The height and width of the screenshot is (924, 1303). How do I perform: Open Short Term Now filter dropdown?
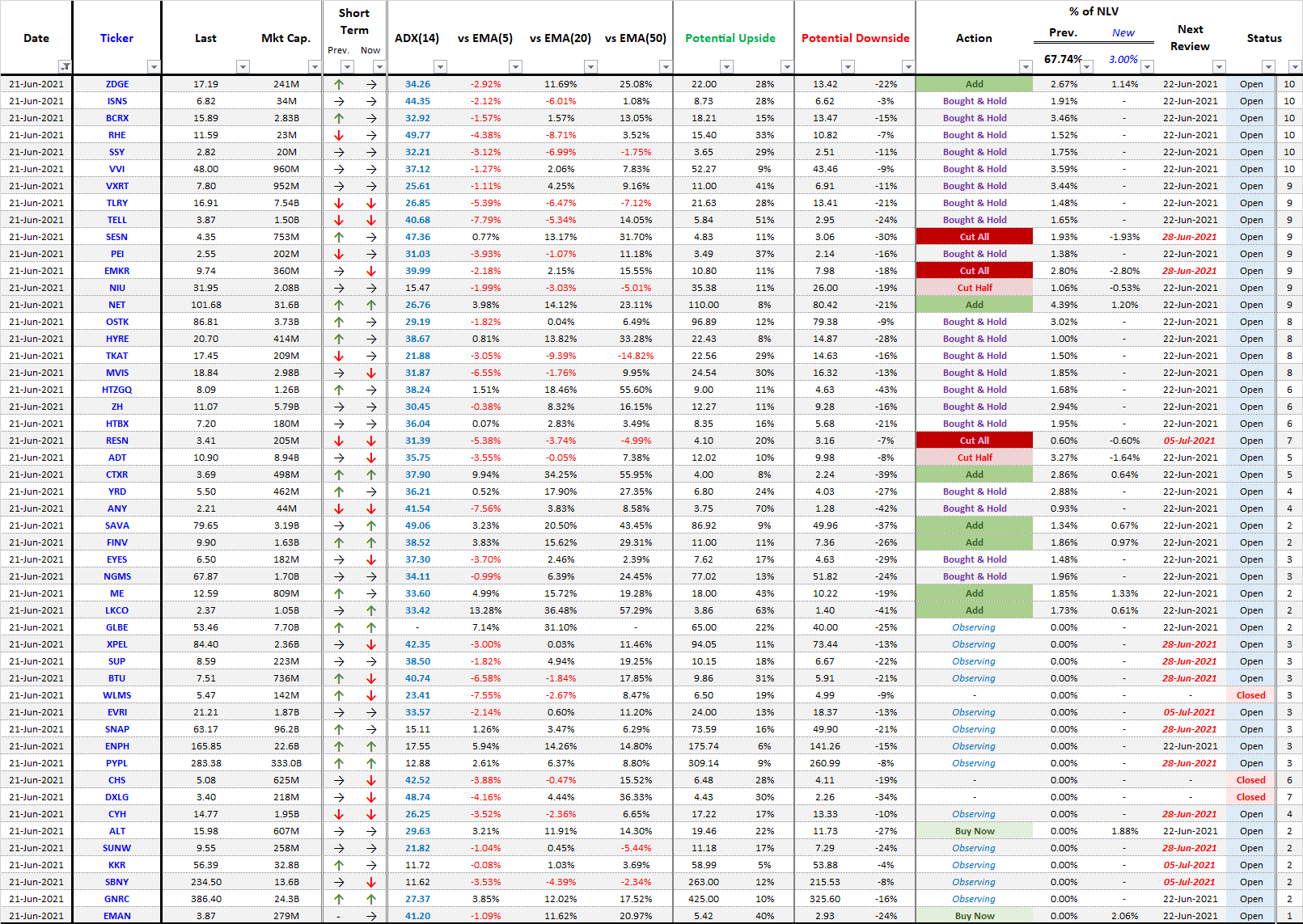point(379,66)
